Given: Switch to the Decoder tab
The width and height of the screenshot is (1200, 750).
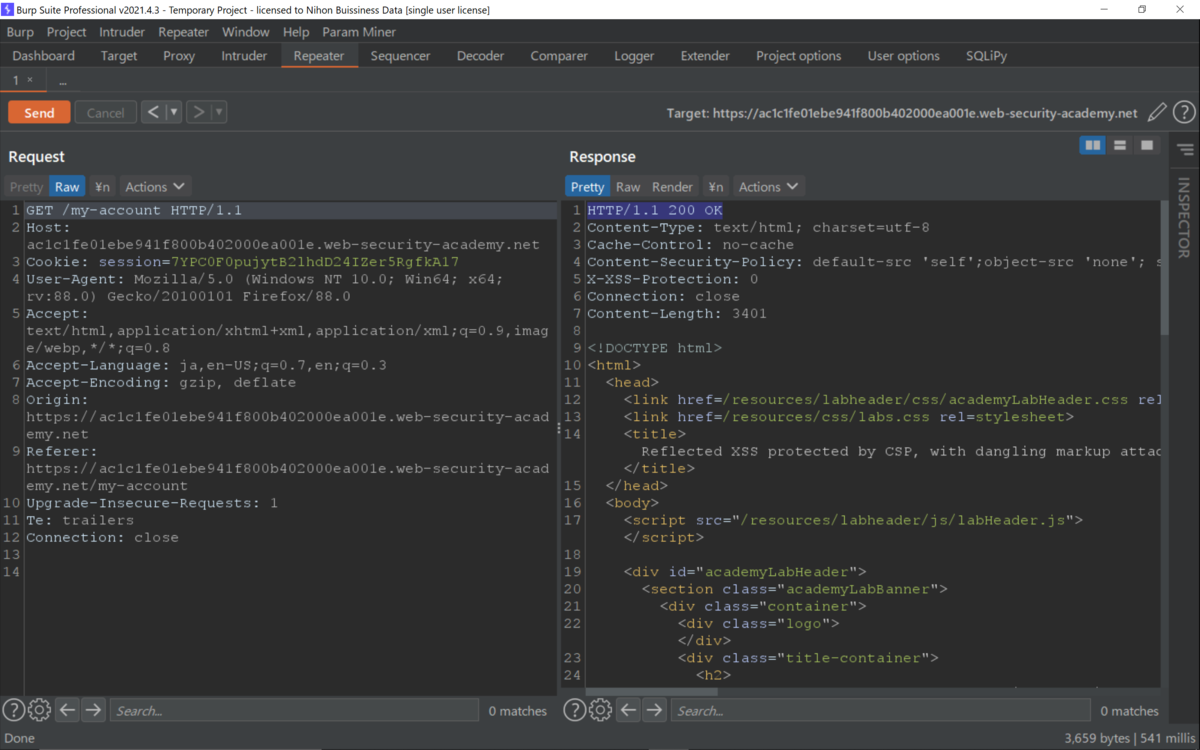Looking at the screenshot, I should [x=481, y=56].
